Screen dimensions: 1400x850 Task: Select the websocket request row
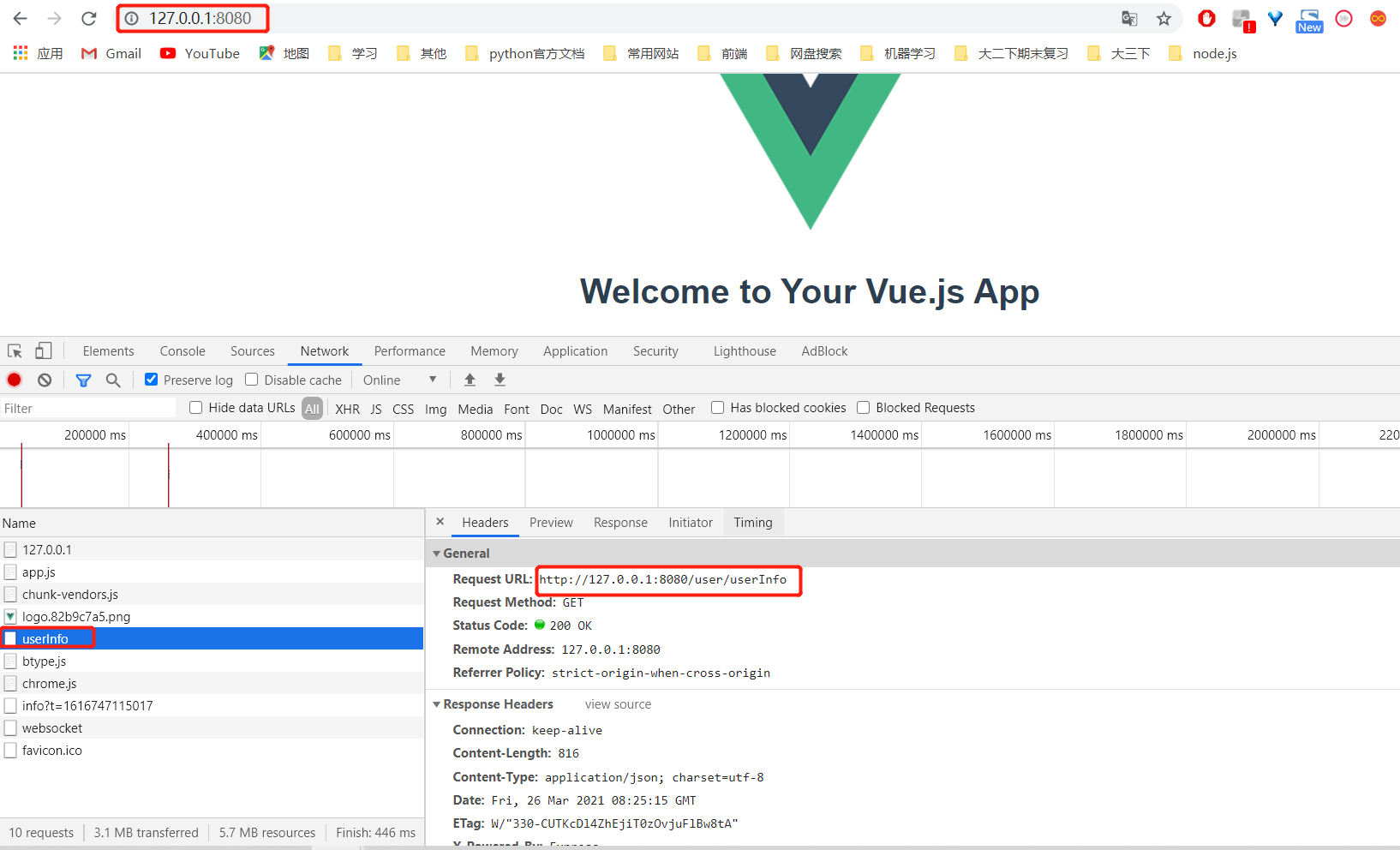click(x=212, y=727)
